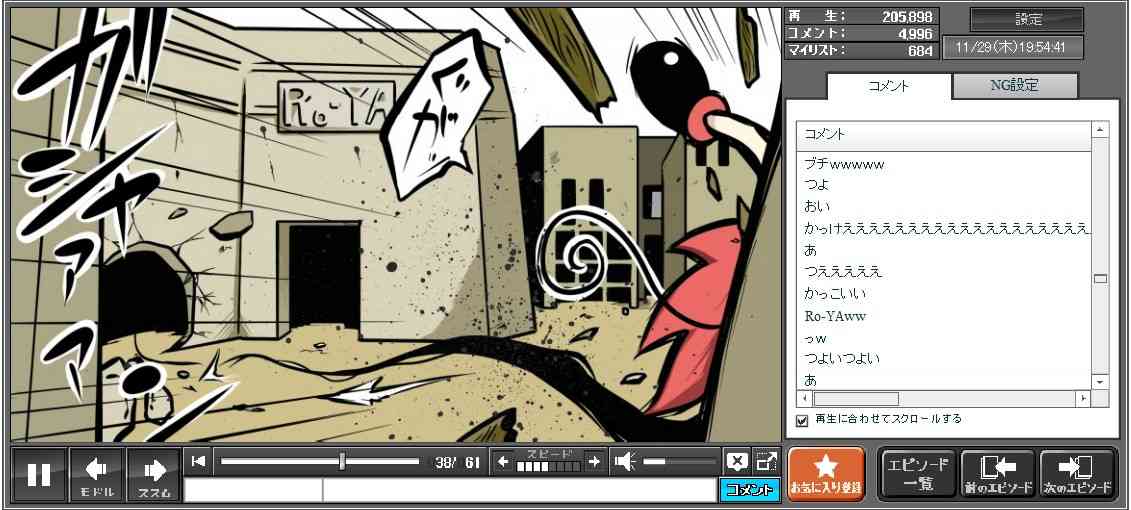Mute audio via the speaker icon
Screen dimensions: 1131x510
coord(625,461)
